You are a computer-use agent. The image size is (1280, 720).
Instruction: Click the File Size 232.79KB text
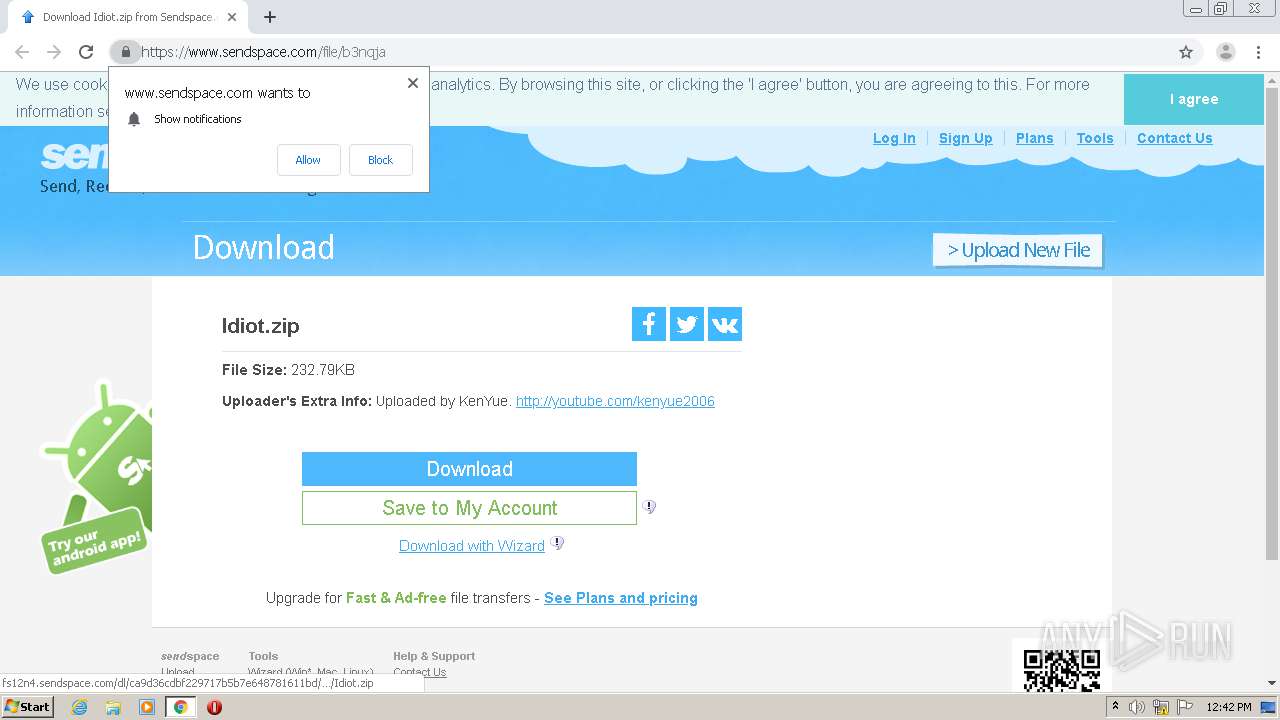288,370
